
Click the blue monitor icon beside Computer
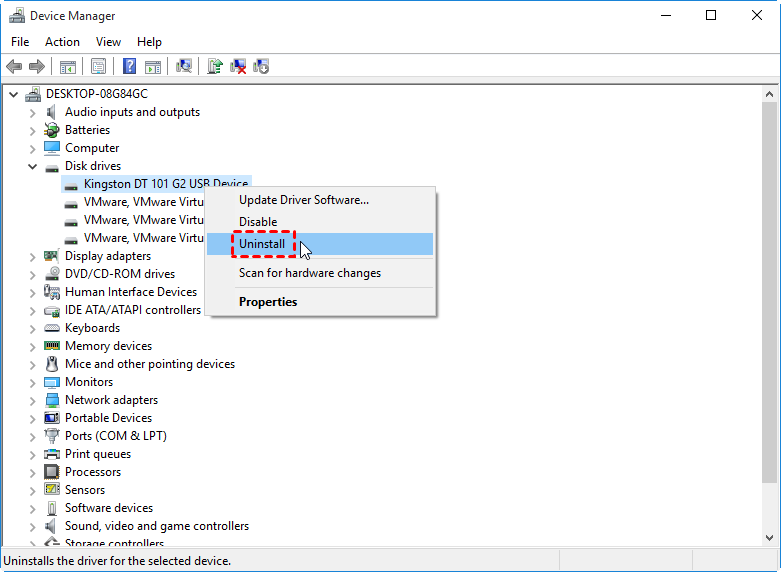point(52,148)
